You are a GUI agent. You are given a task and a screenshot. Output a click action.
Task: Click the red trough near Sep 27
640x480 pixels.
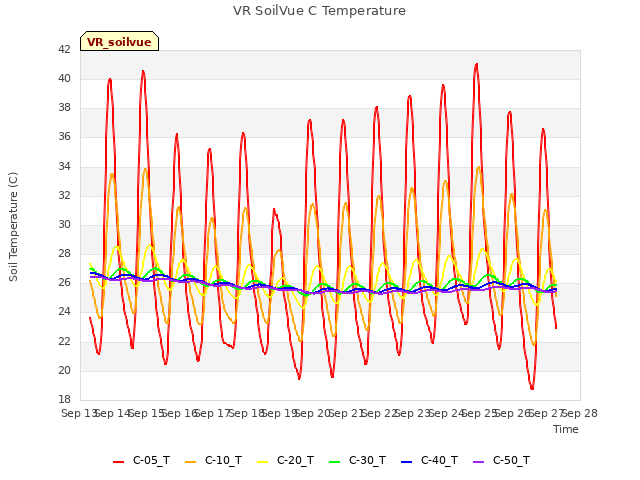click(x=532, y=388)
